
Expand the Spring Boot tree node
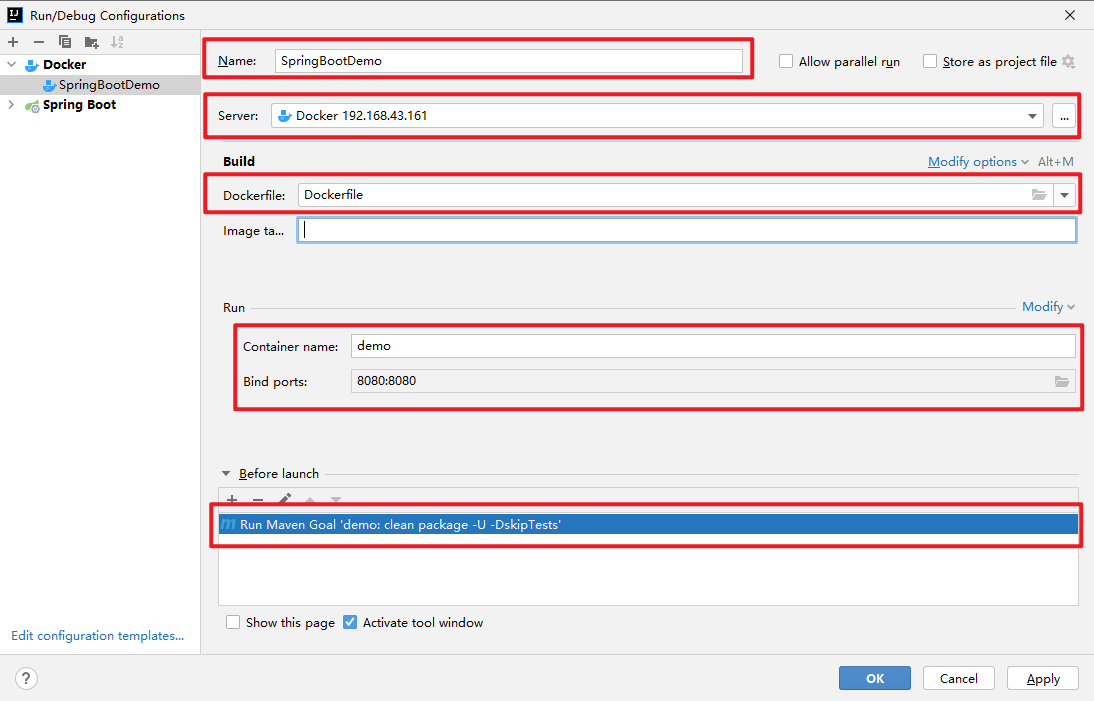click(x=12, y=105)
